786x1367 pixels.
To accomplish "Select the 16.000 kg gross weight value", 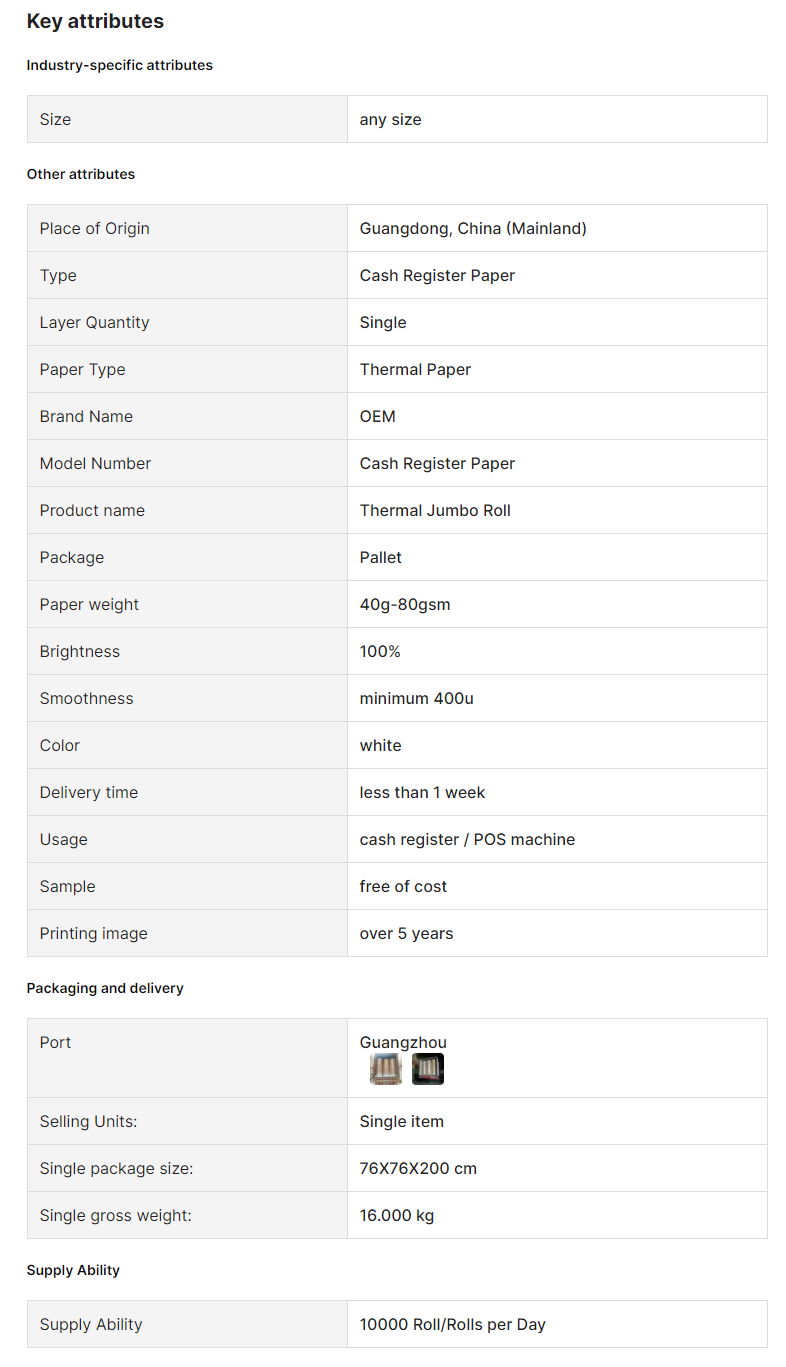I will tap(397, 1215).
